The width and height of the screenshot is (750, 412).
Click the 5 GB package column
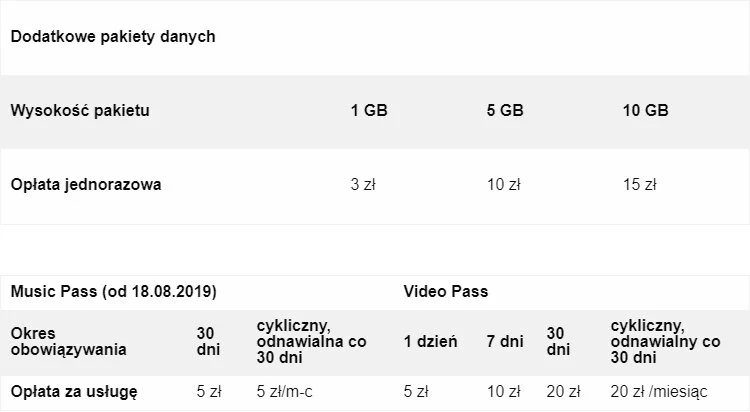click(505, 111)
